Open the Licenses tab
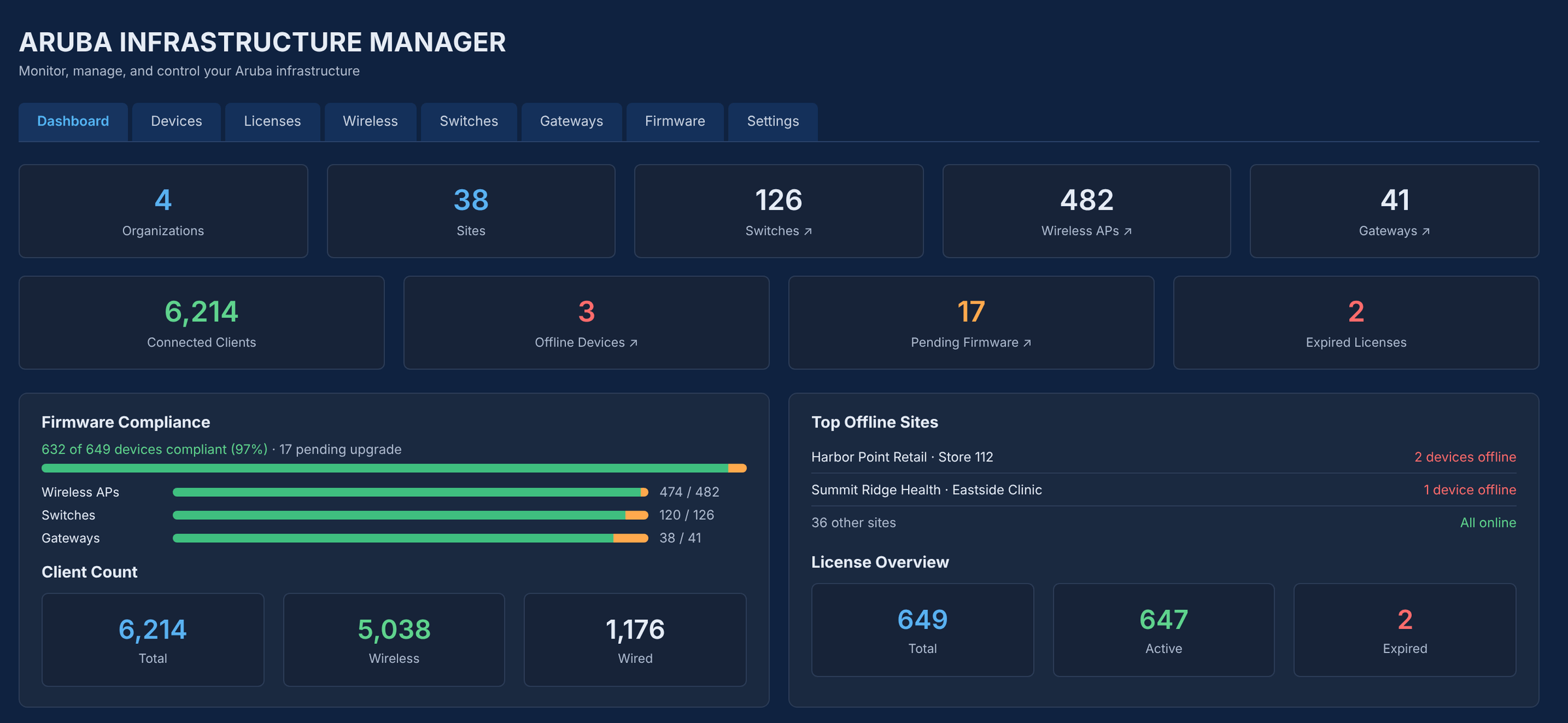This screenshot has height=723, width=1568. click(272, 122)
